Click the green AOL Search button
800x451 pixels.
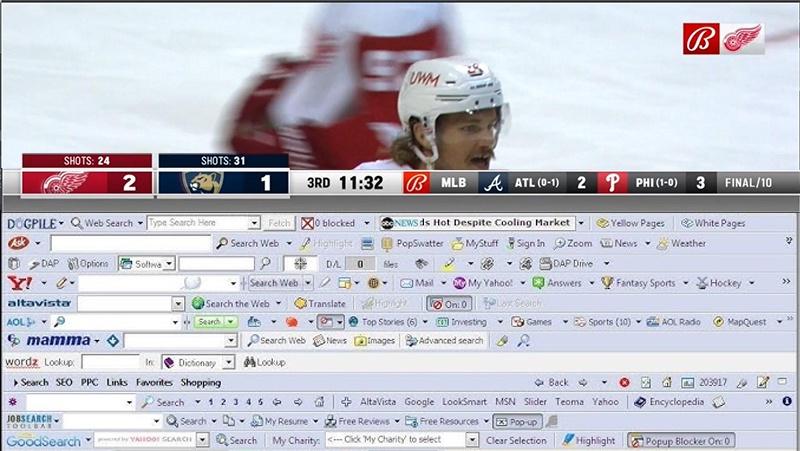tap(210, 322)
